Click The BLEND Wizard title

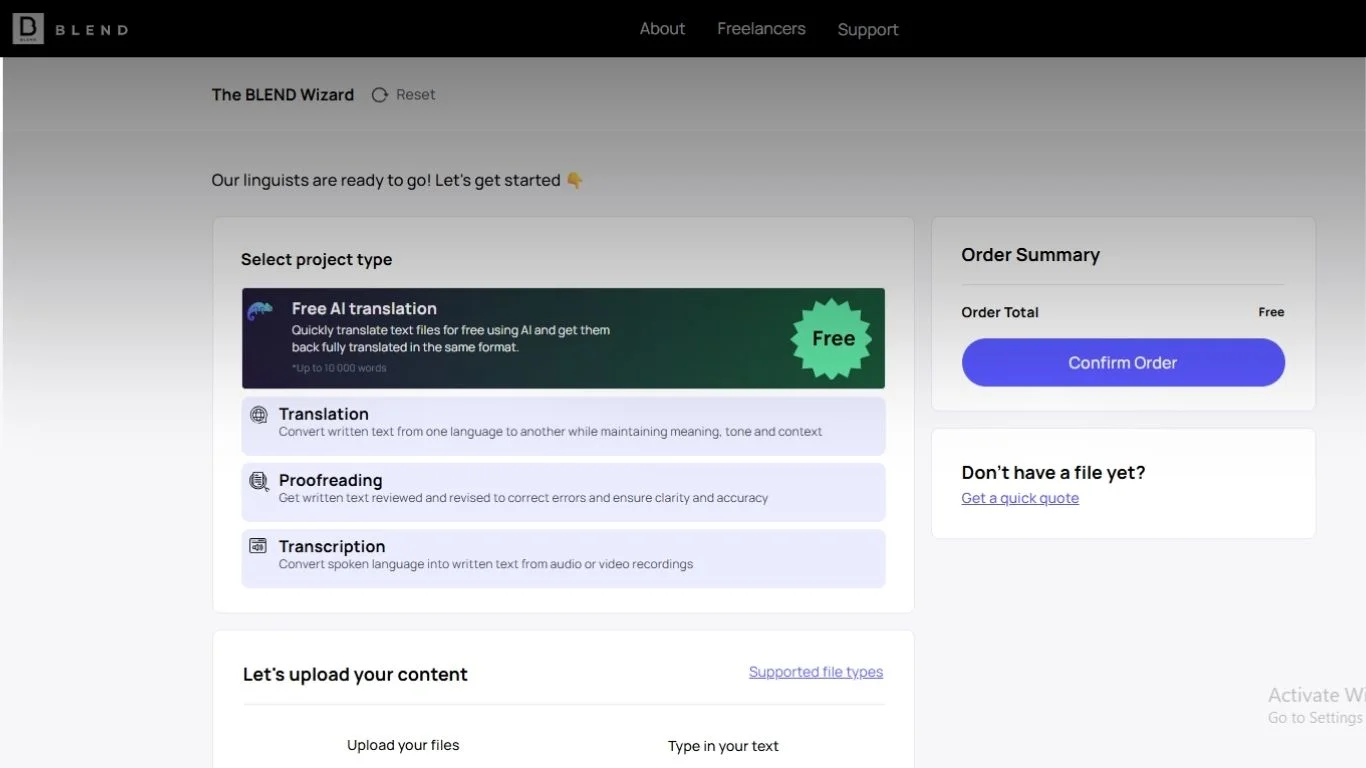click(283, 95)
